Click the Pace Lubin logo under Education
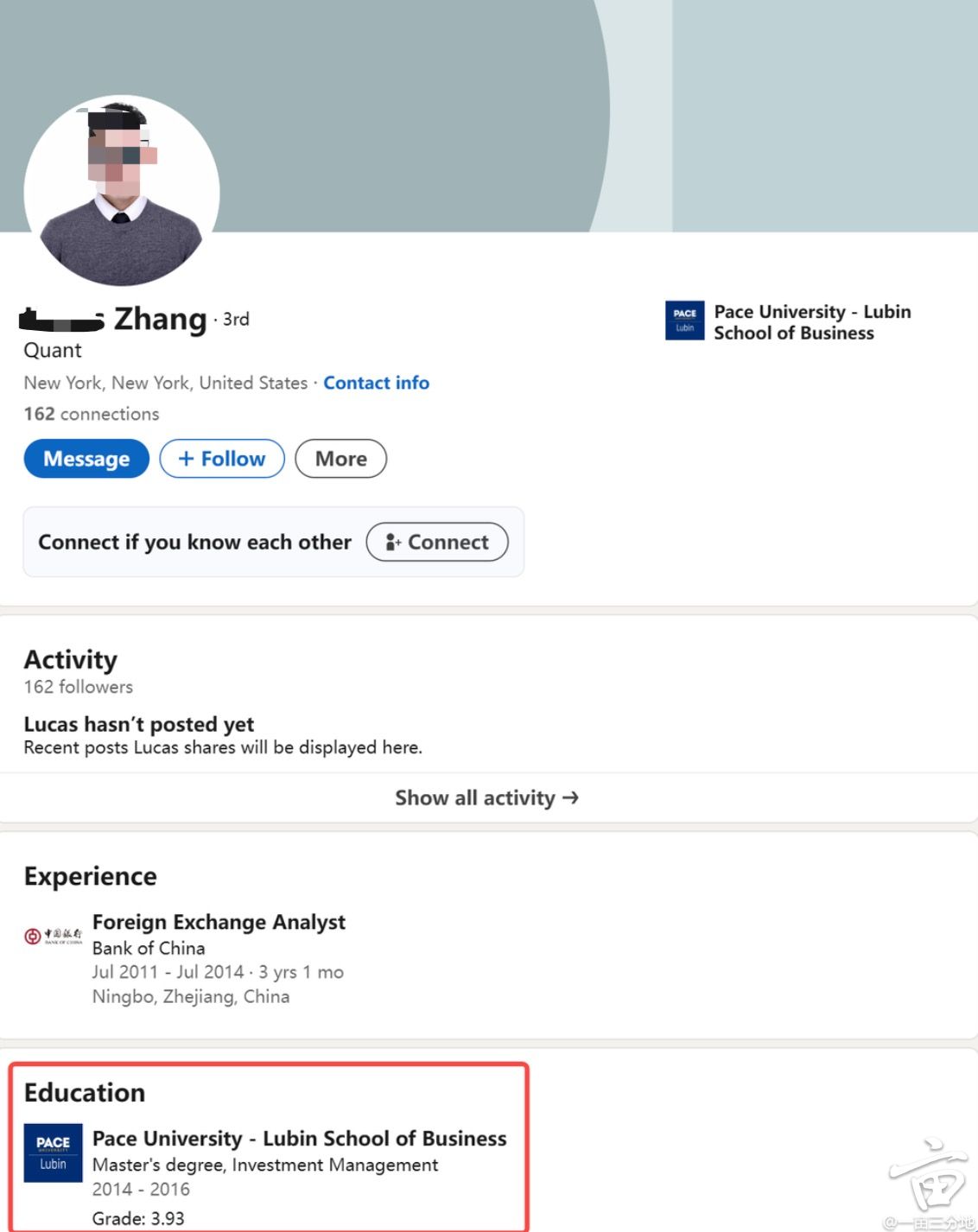This screenshot has width=978, height=1232. click(53, 1153)
